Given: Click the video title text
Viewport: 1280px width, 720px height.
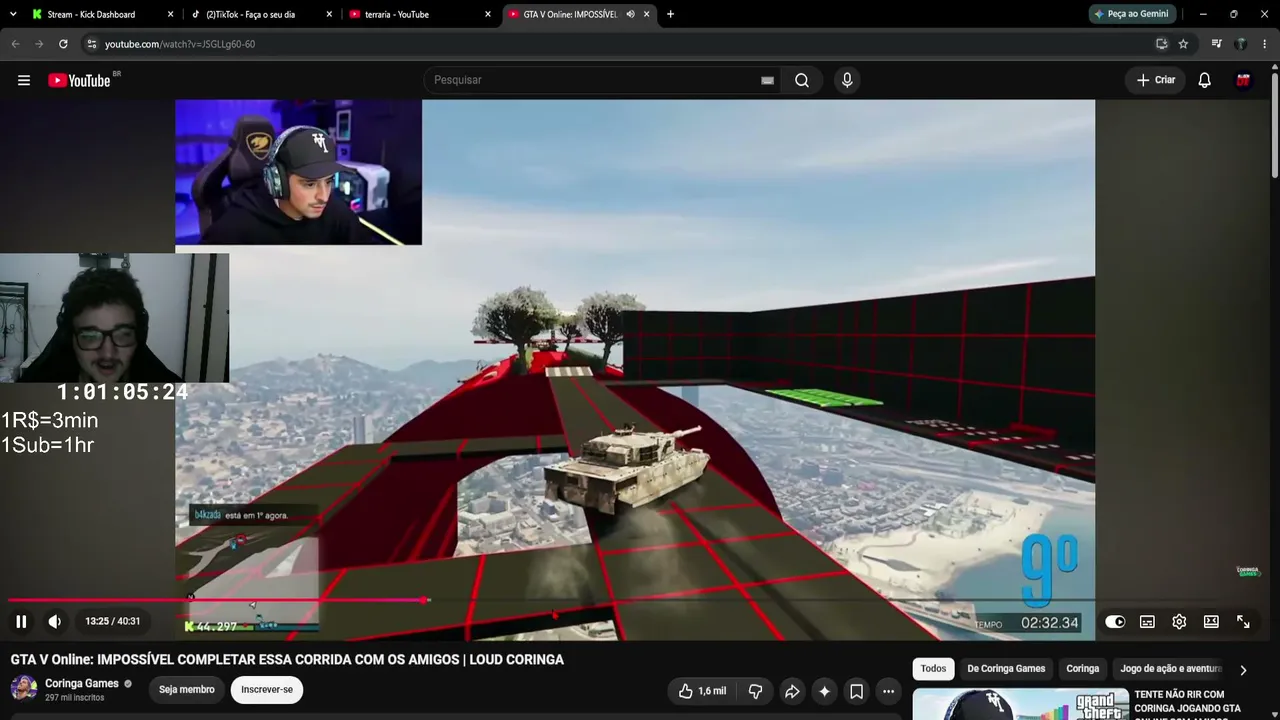Looking at the screenshot, I should (287, 660).
